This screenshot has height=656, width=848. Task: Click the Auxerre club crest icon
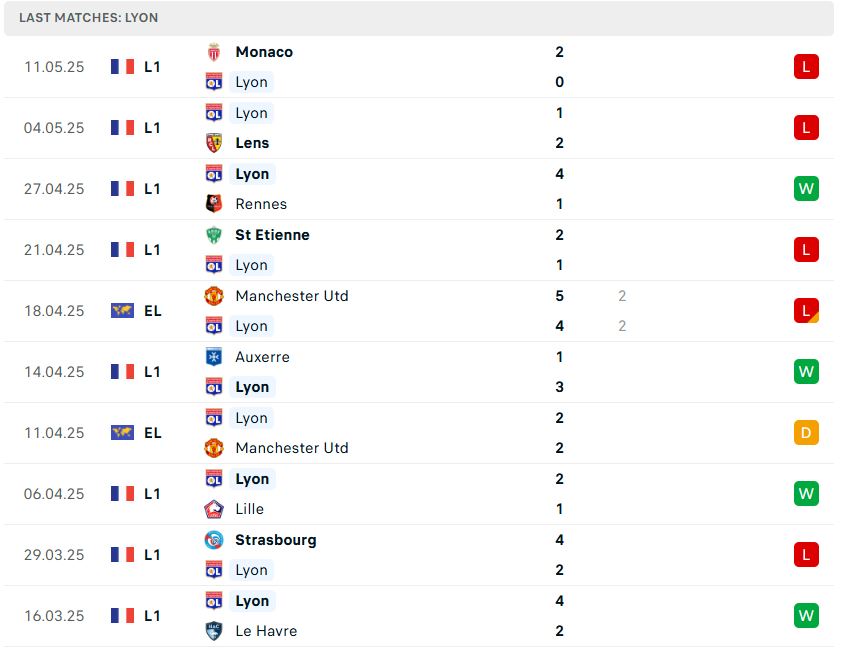click(214, 357)
